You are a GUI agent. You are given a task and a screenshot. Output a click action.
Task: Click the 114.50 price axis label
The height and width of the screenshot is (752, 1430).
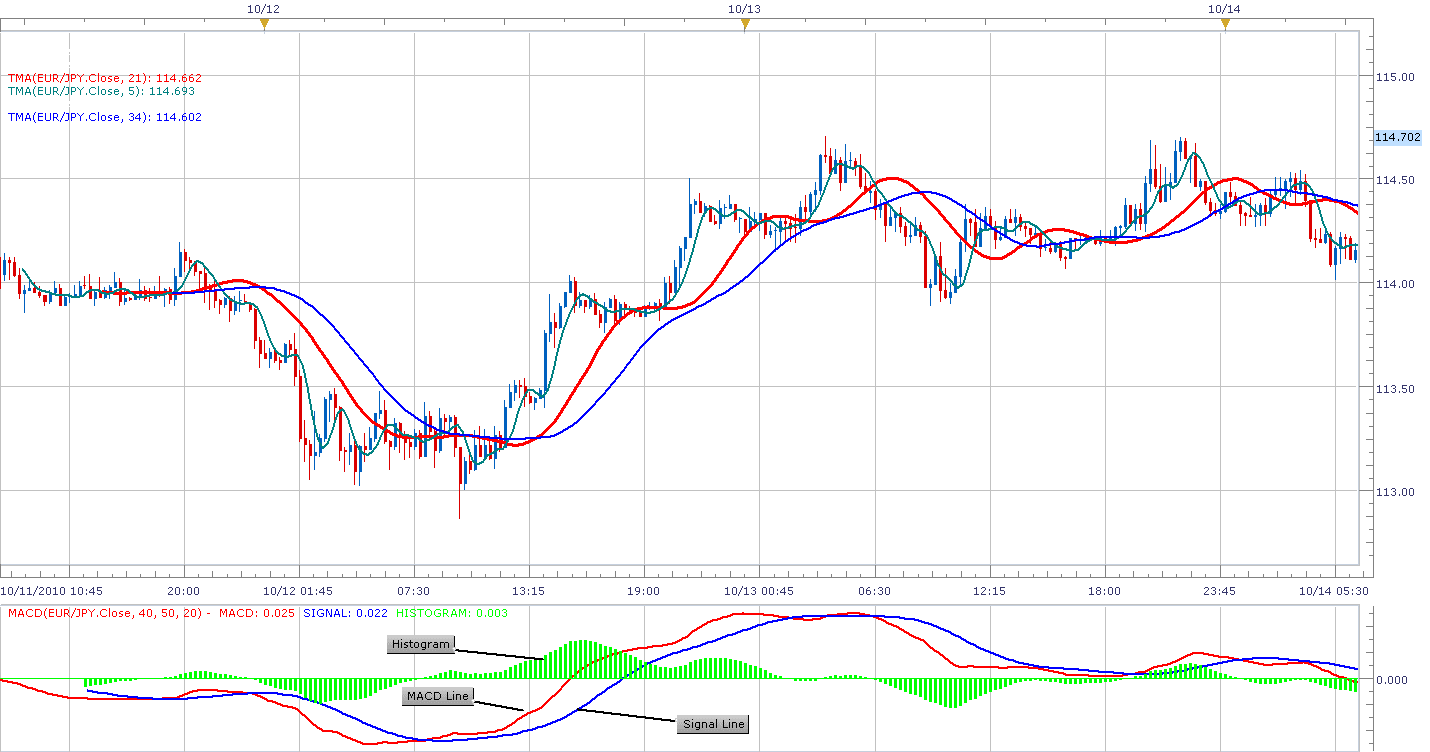[1395, 180]
